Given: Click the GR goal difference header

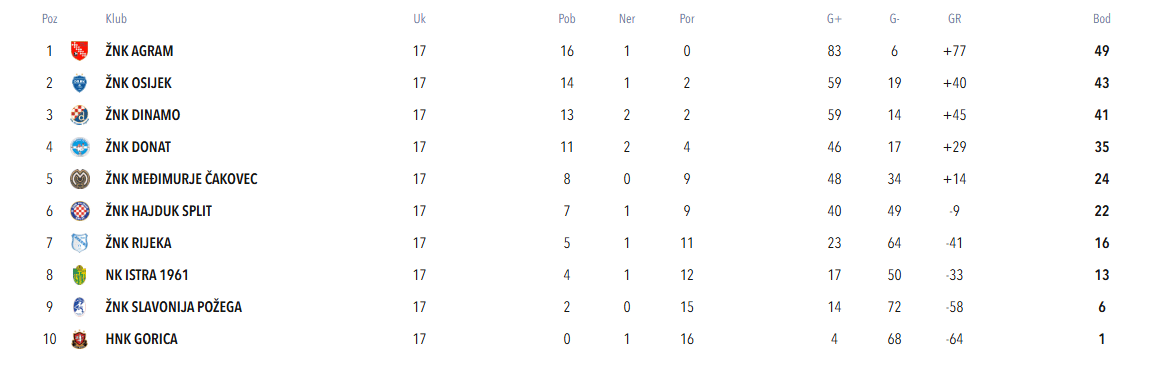Looking at the screenshot, I should [x=954, y=19].
